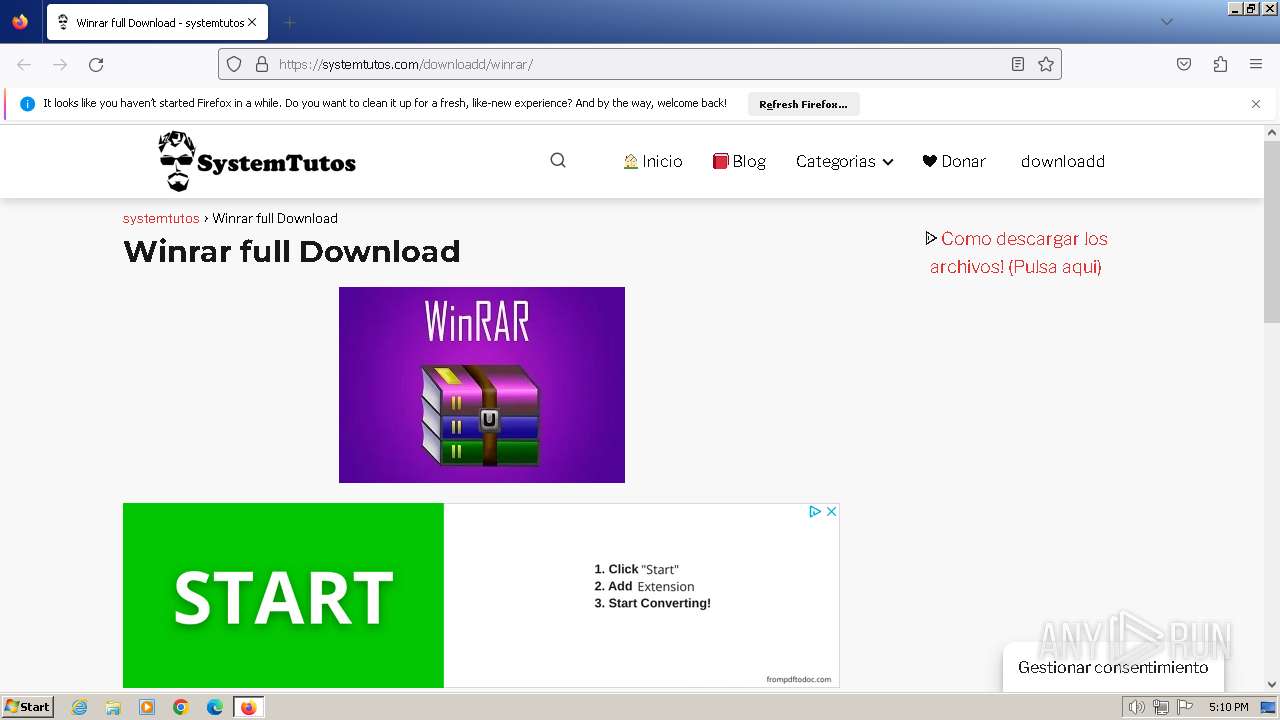Open the Save to Pocket icon

tap(1184, 64)
